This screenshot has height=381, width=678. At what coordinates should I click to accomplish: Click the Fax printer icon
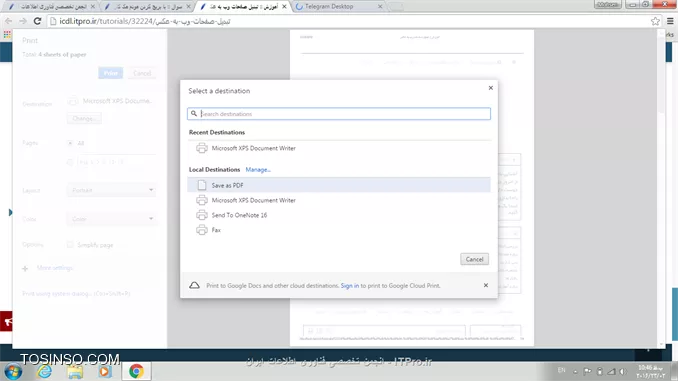[x=201, y=230]
